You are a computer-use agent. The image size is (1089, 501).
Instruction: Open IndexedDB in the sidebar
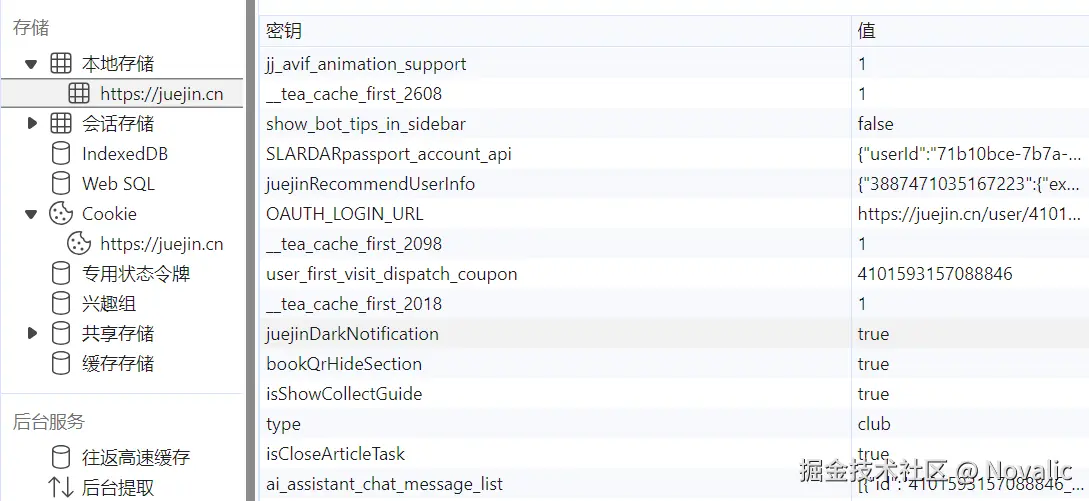point(125,154)
